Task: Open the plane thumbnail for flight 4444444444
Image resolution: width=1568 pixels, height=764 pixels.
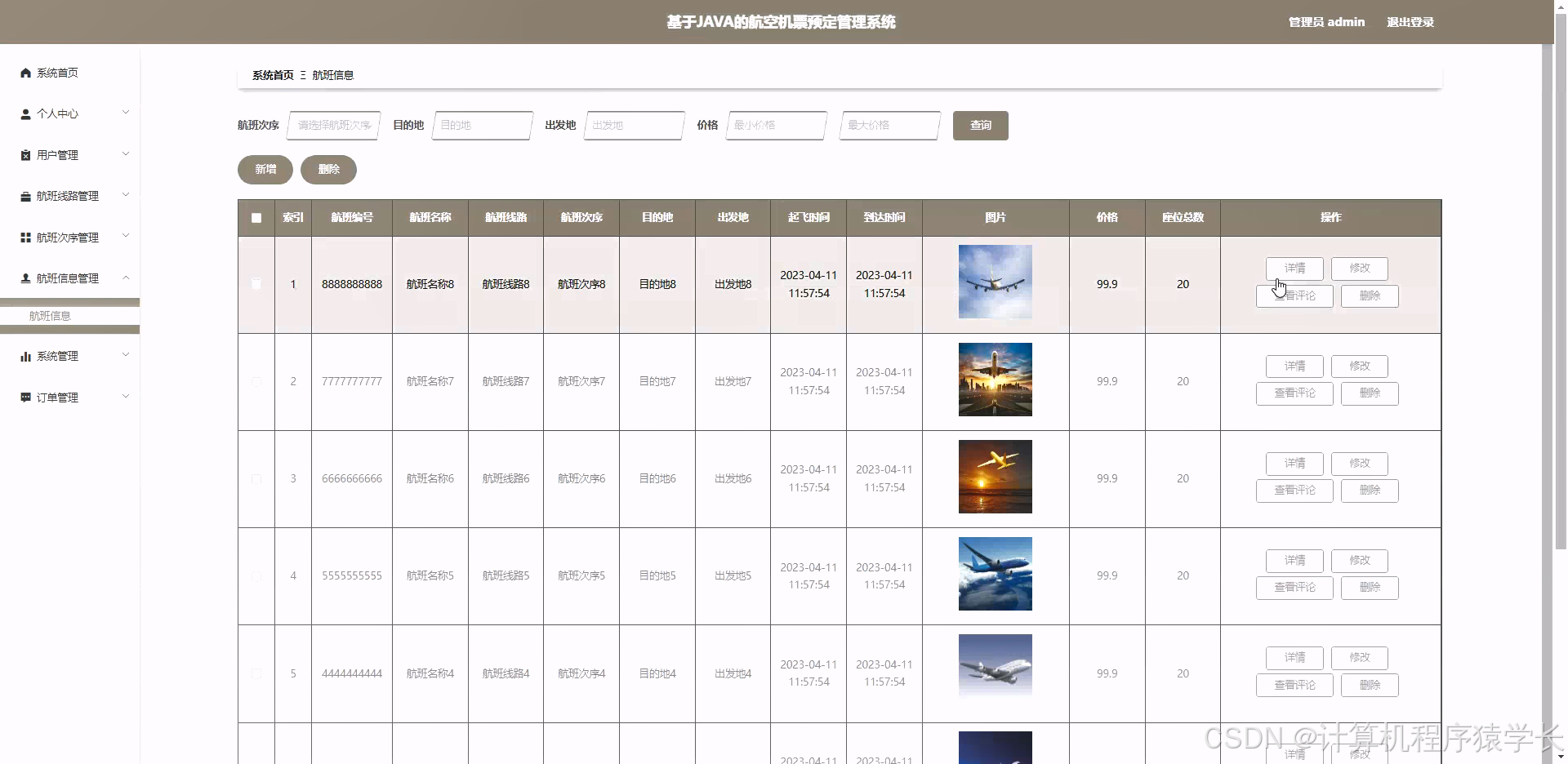Action: (996, 666)
